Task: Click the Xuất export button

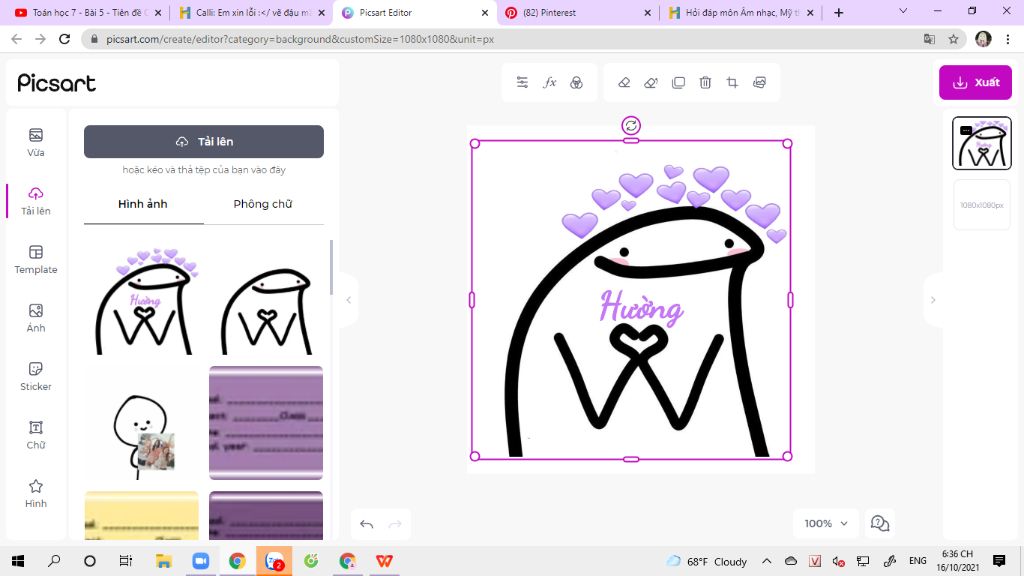Action: (x=976, y=82)
